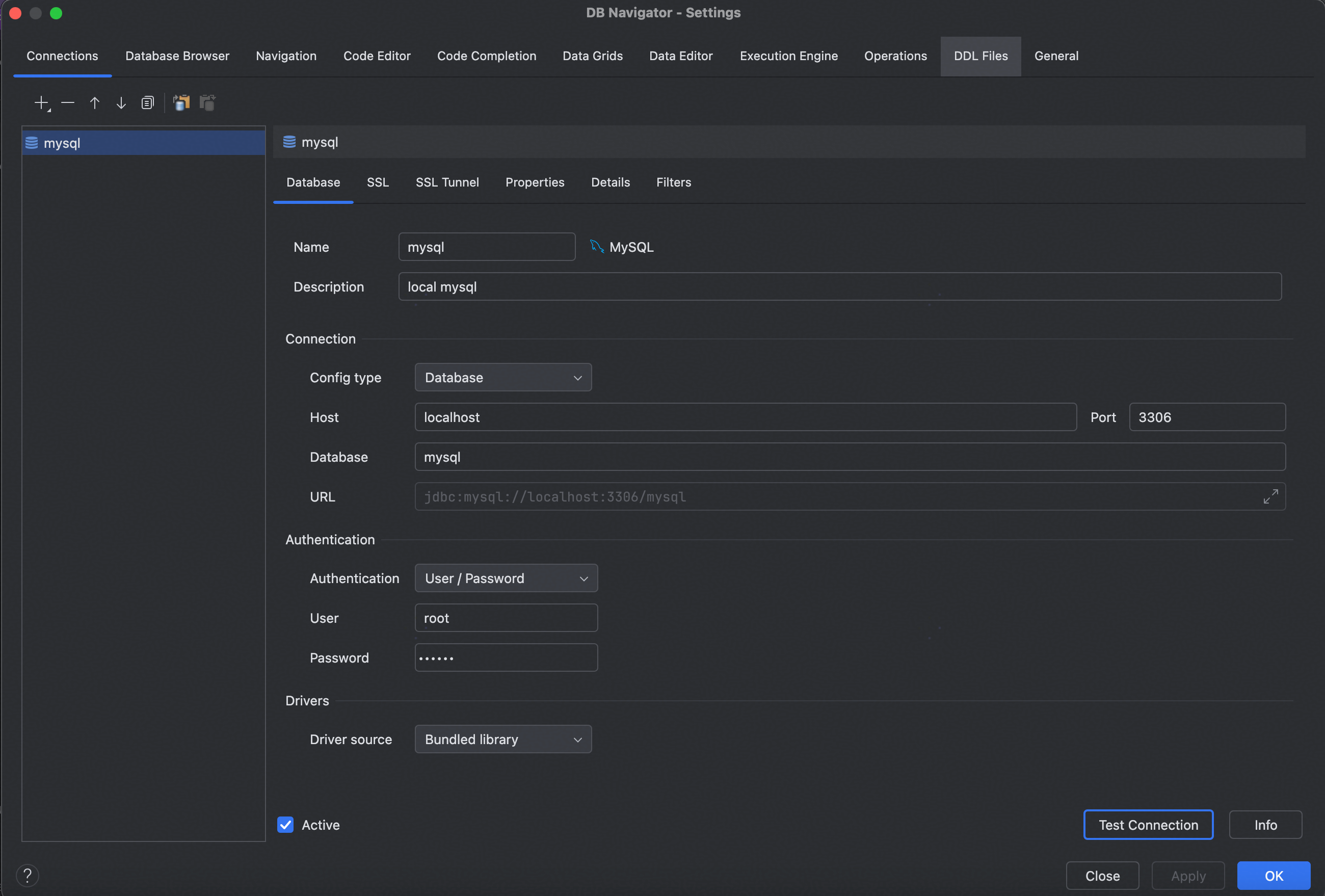Click the expand URL field icon
This screenshot has width=1325, height=896.
pyautogui.click(x=1271, y=497)
